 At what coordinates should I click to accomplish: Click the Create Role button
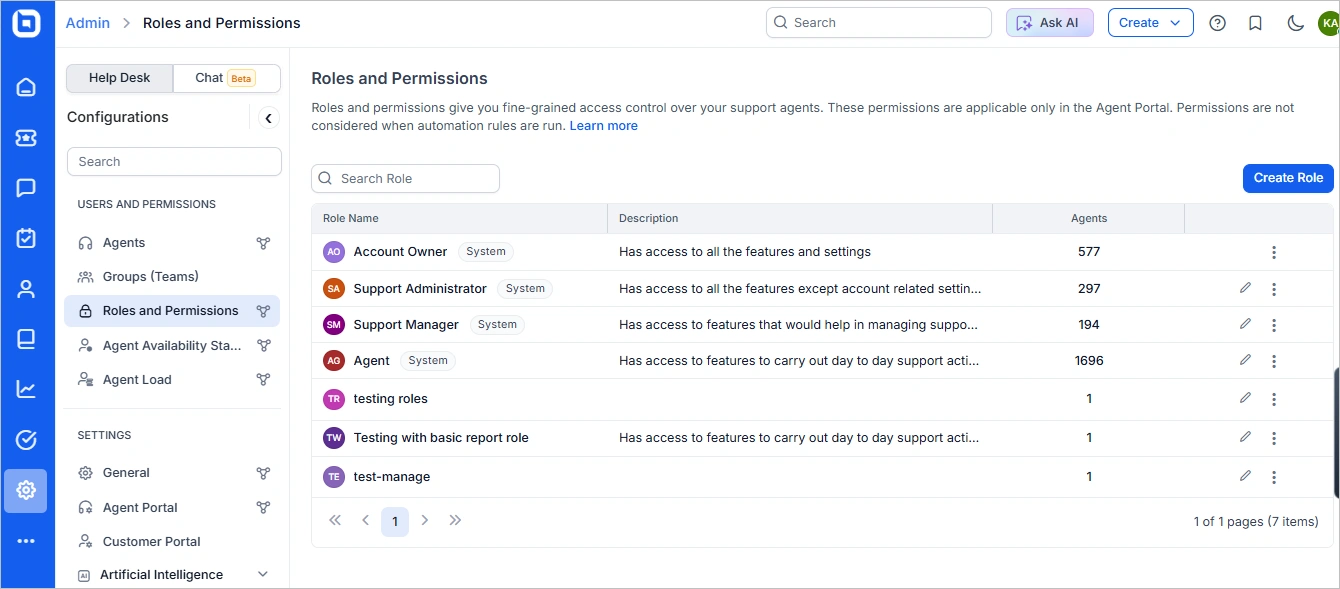pyautogui.click(x=1288, y=178)
